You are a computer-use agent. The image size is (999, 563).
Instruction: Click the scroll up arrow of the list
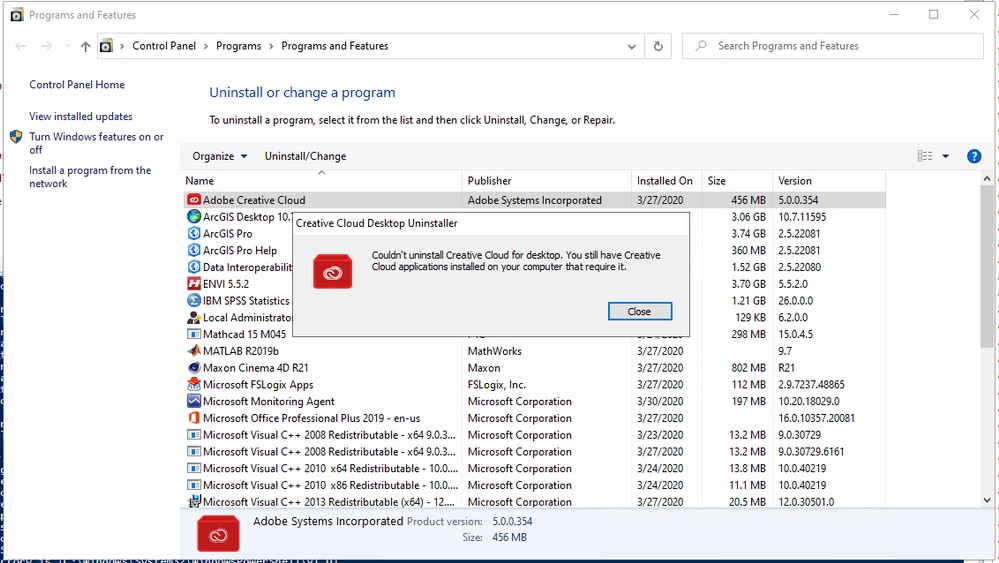coord(987,179)
